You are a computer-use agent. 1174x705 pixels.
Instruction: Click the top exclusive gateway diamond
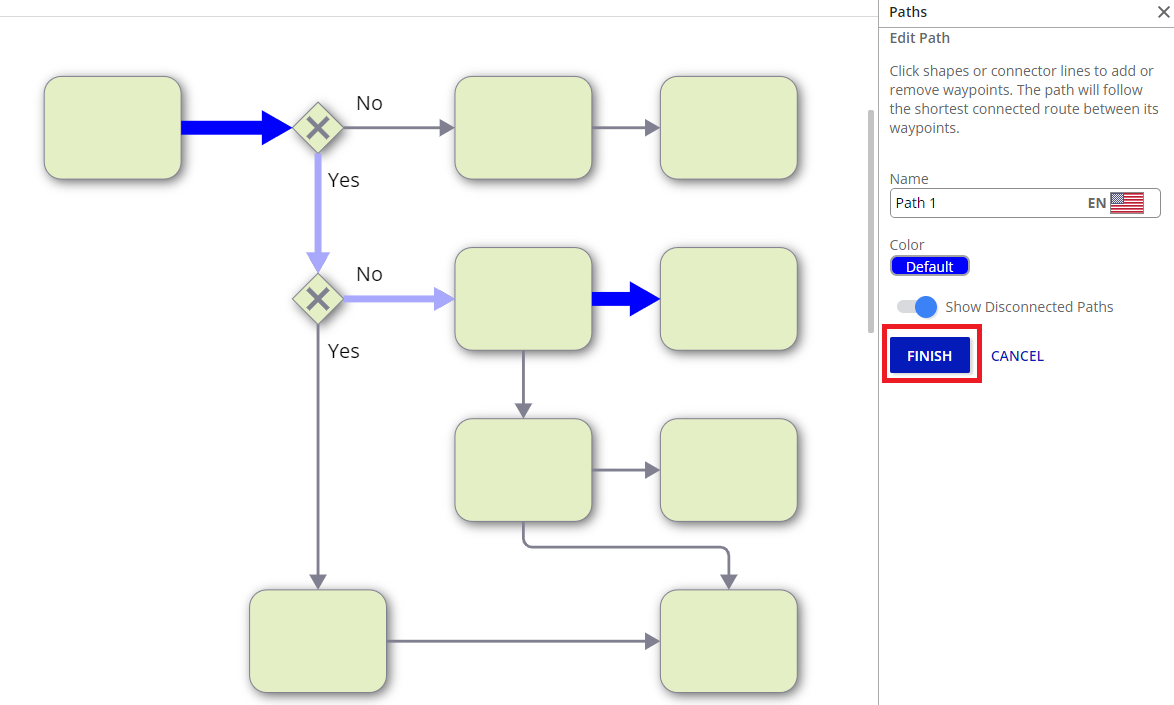click(x=318, y=128)
